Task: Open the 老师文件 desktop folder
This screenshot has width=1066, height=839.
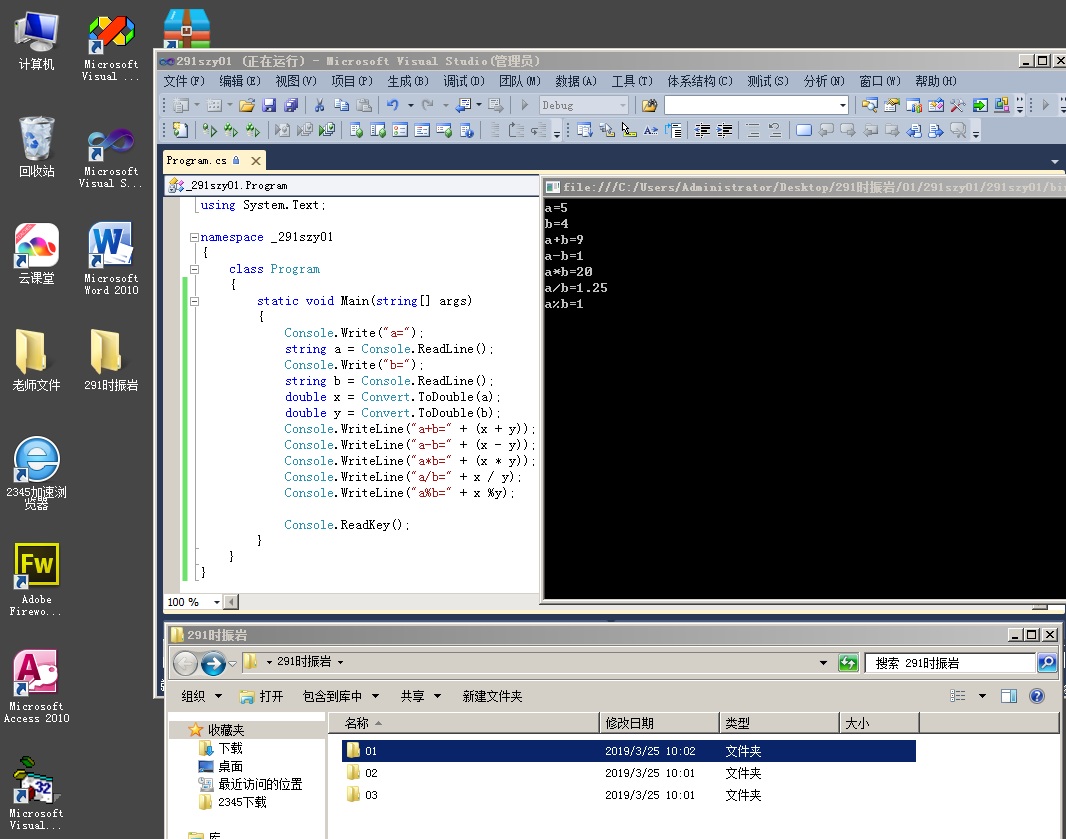Action: [36, 360]
